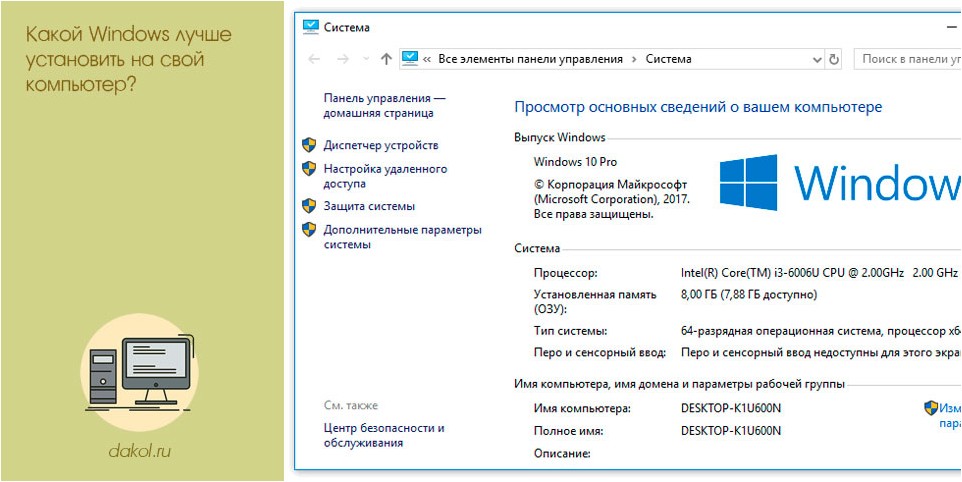Click 'Перо и сенсорный ввод недоступны' value
Image resolution: width=962 pixels, height=482 pixels.
(x=820, y=353)
